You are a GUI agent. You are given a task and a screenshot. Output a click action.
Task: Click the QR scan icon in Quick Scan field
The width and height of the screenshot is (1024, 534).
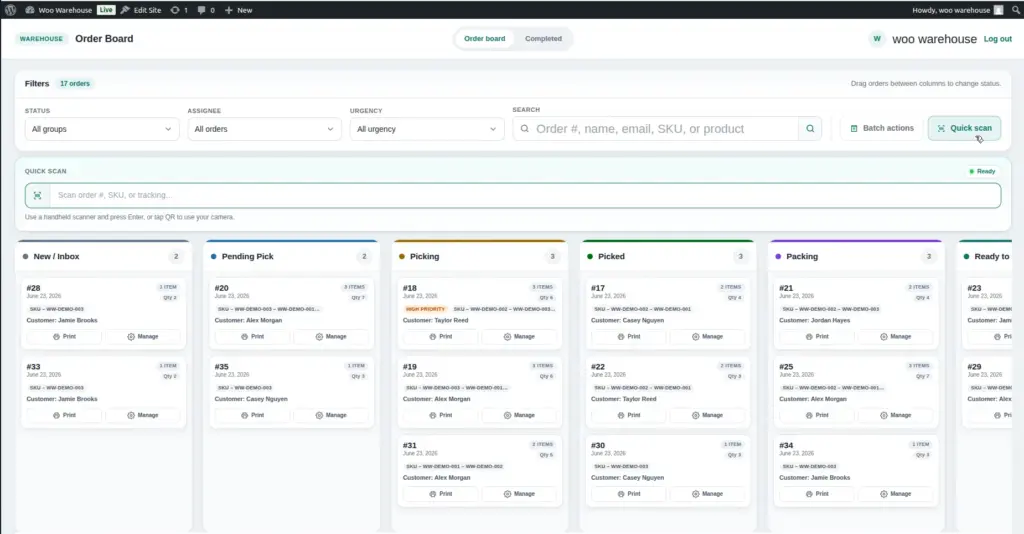[37, 195]
